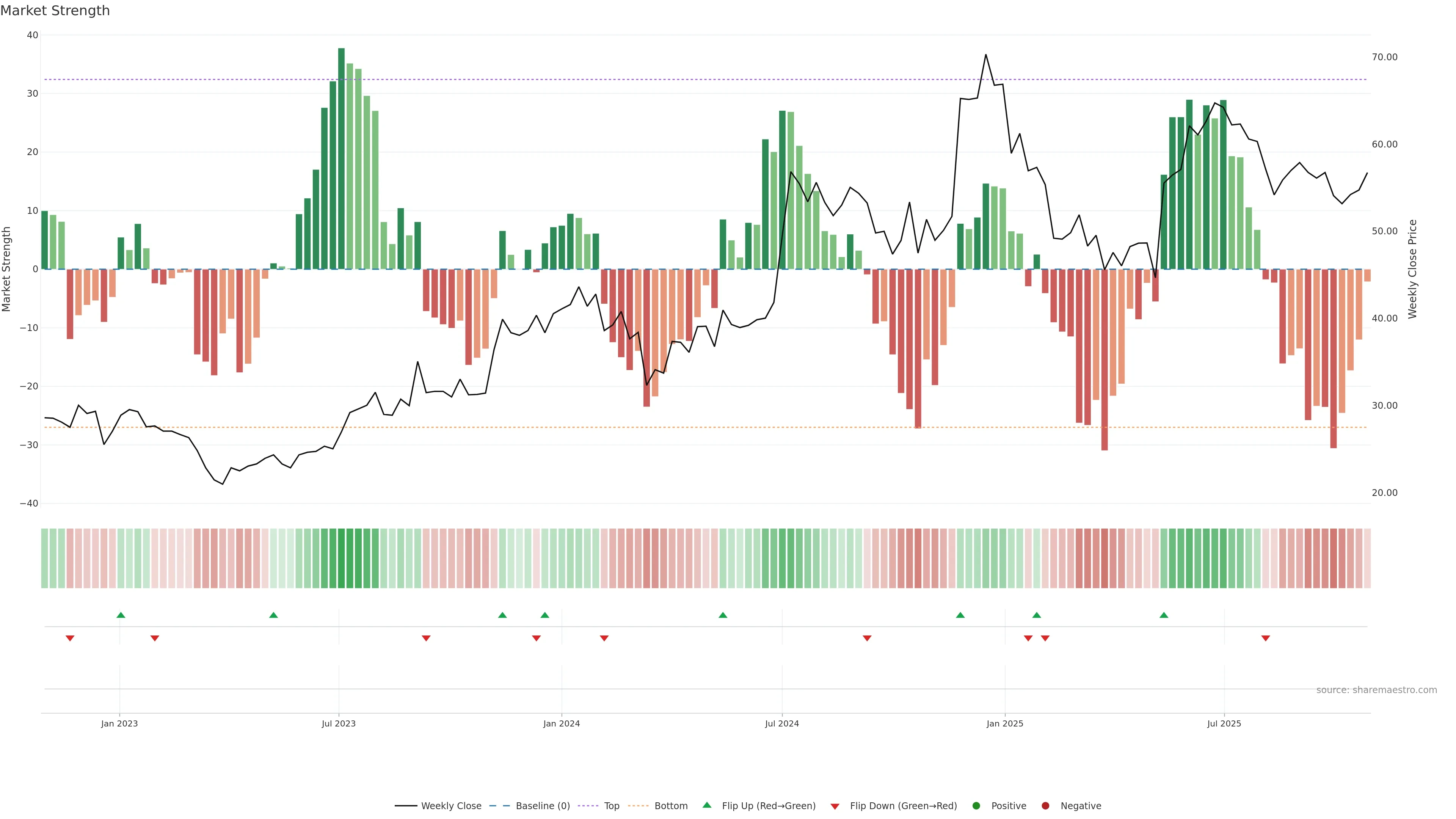Click first flip-down marker at far left
Screen dimensions: 1456x819
(x=70, y=638)
